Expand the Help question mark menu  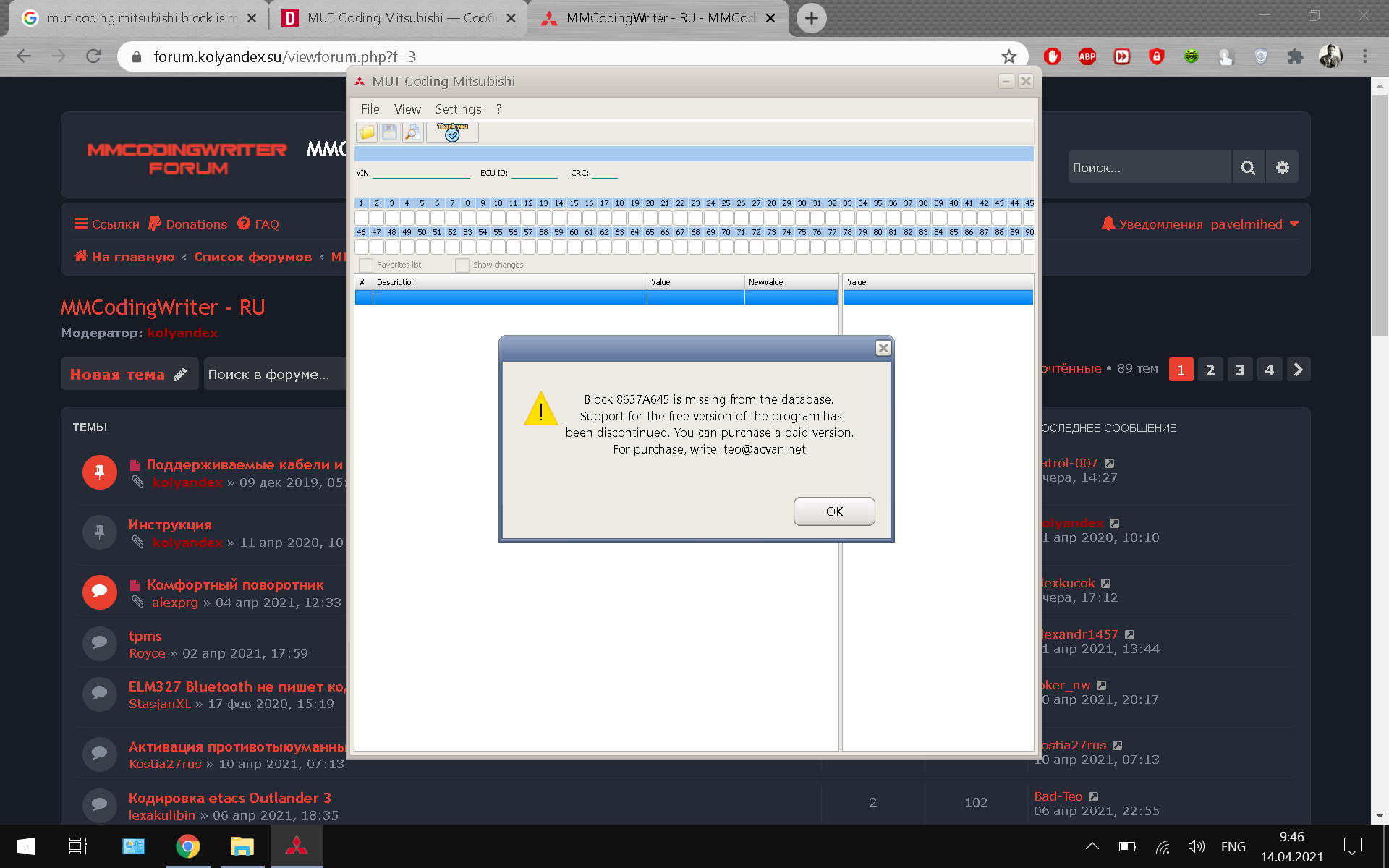[x=498, y=108]
